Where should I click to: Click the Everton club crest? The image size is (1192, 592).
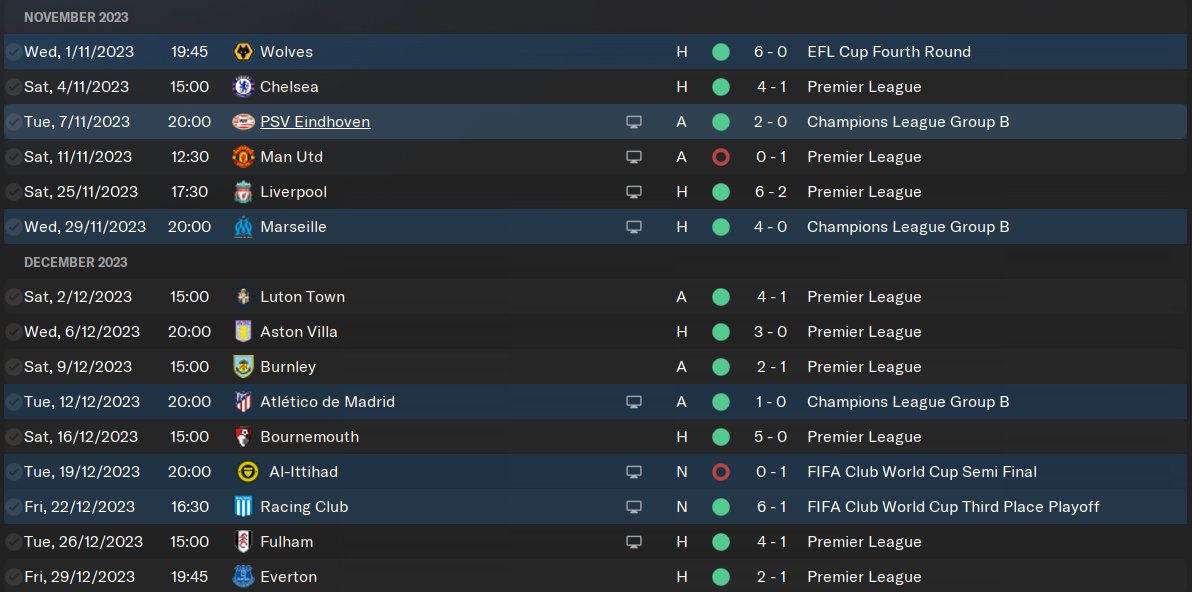(242, 577)
